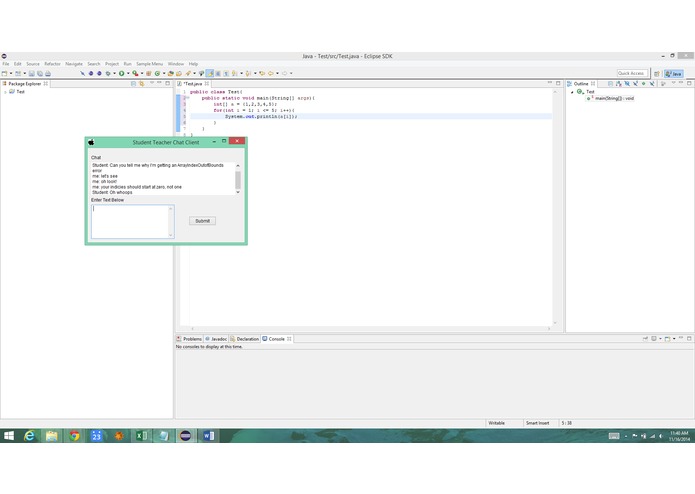Select the Test.java editor tab
Screen dimensions: 695x494
(193, 84)
